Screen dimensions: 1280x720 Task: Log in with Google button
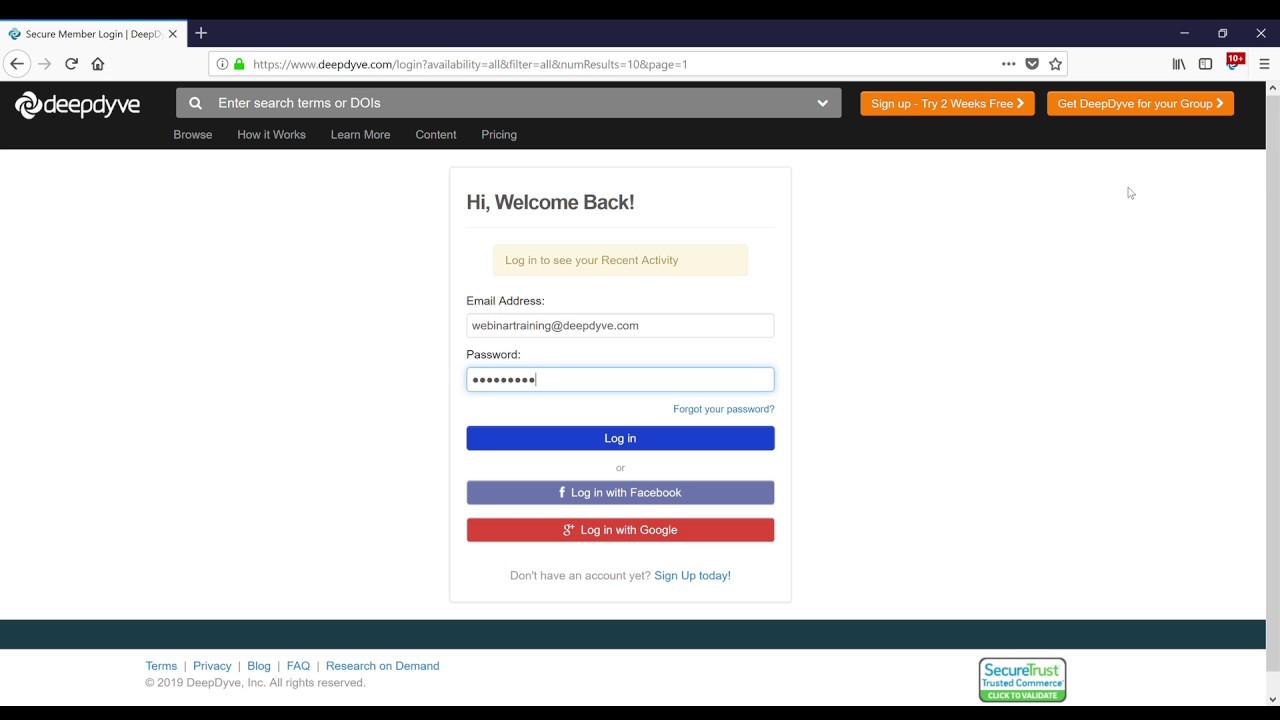point(620,530)
